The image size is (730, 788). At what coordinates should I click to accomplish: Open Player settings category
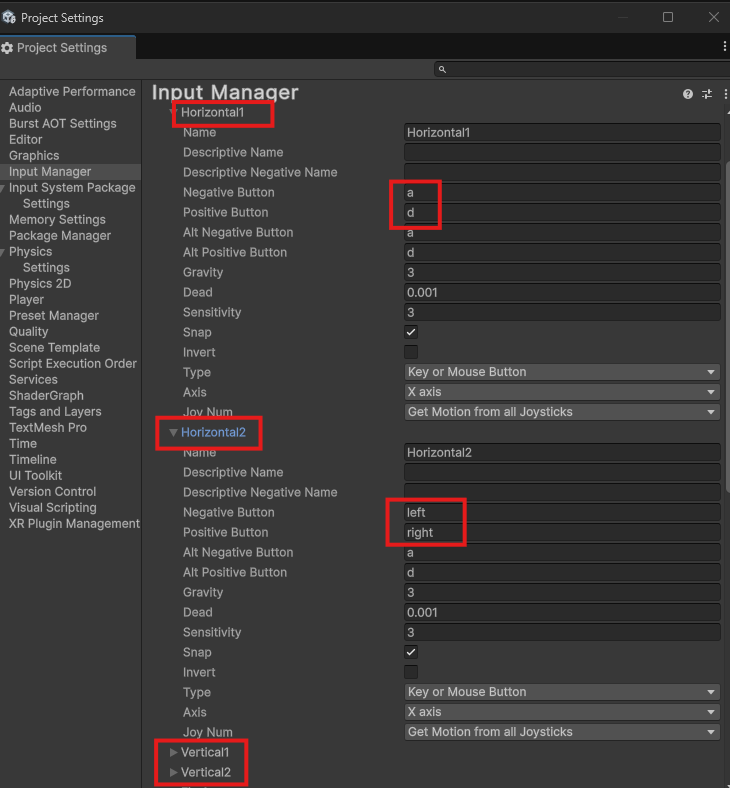(x=26, y=300)
